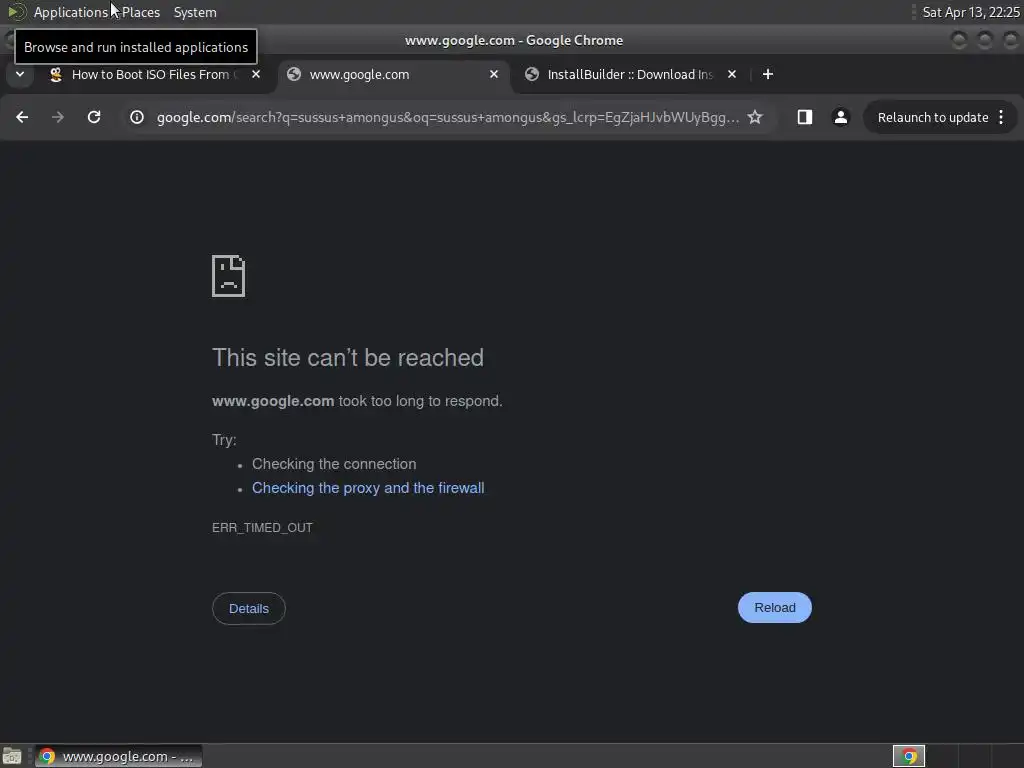View site information icon in address bar
This screenshot has width=1024, height=768.
(x=136, y=117)
